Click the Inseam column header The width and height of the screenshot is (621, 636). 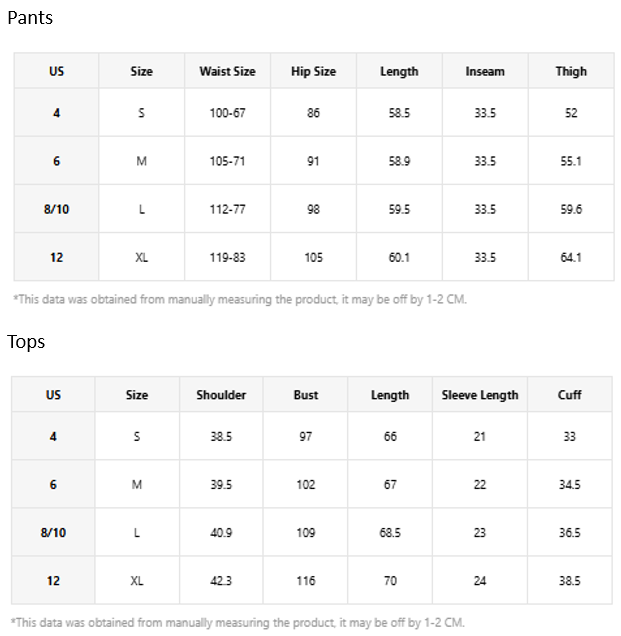(485, 71)
